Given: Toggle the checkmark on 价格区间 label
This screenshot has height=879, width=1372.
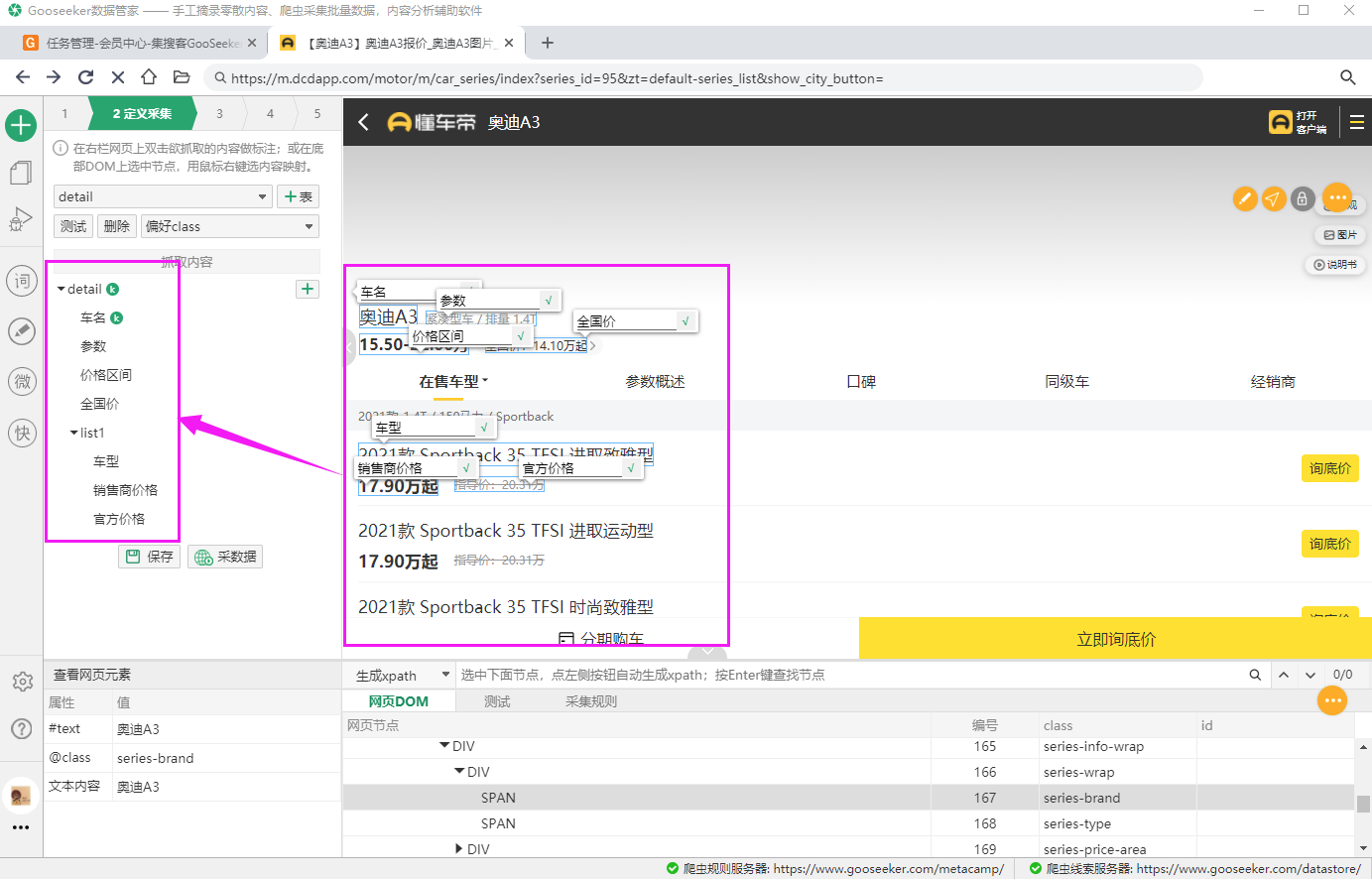Looking at the screenshot, I should coord(521,336).
